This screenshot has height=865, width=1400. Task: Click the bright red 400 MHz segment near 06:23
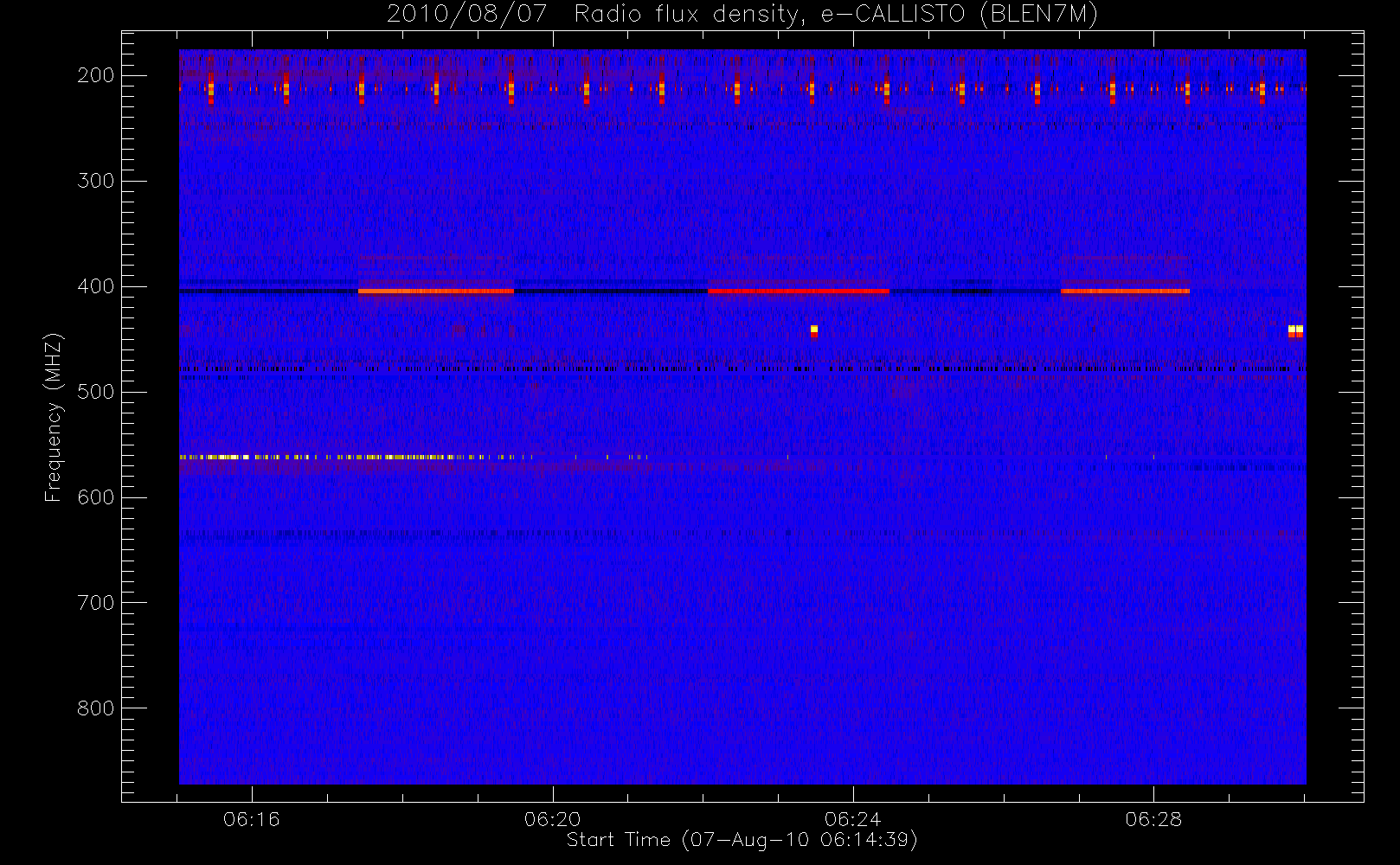pos(798,292)
